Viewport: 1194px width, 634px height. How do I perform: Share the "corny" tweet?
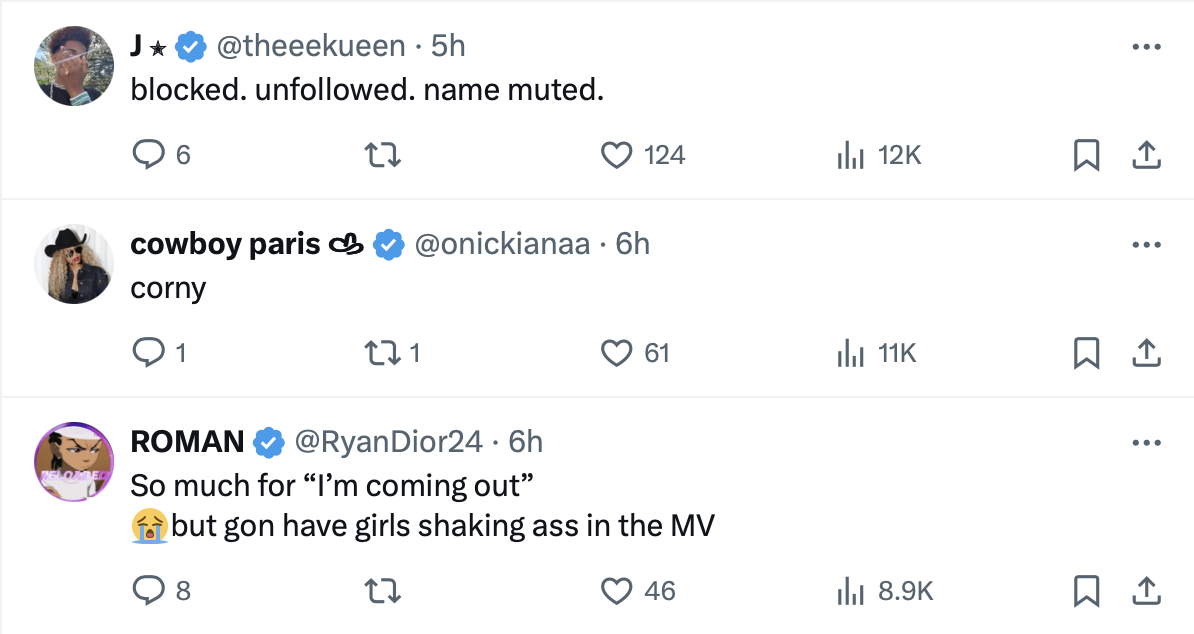[x=1146, y=353]
